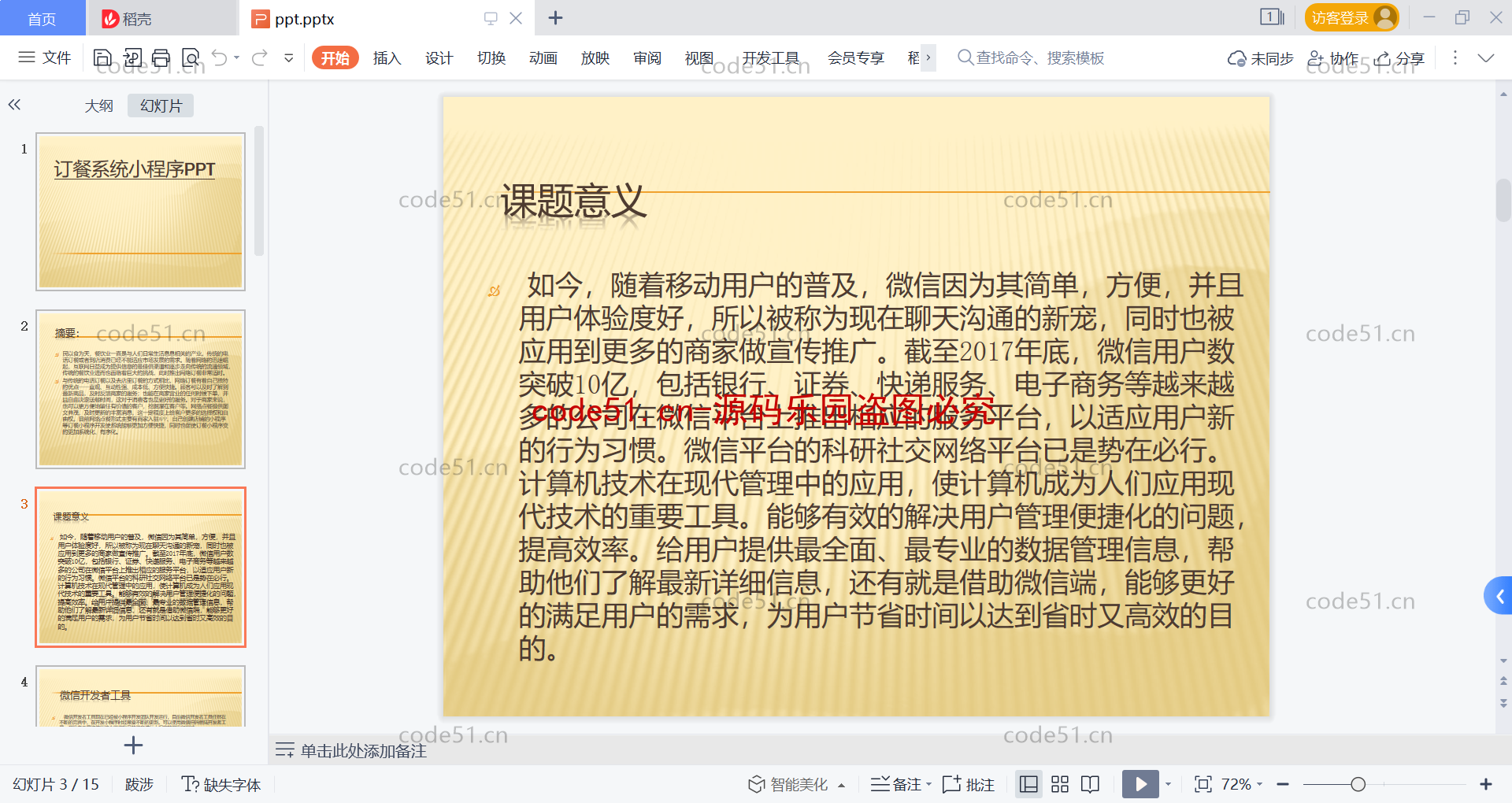Open the 设计 ribbon tab
1512x803 pixels.
click(x=439, y=57)
